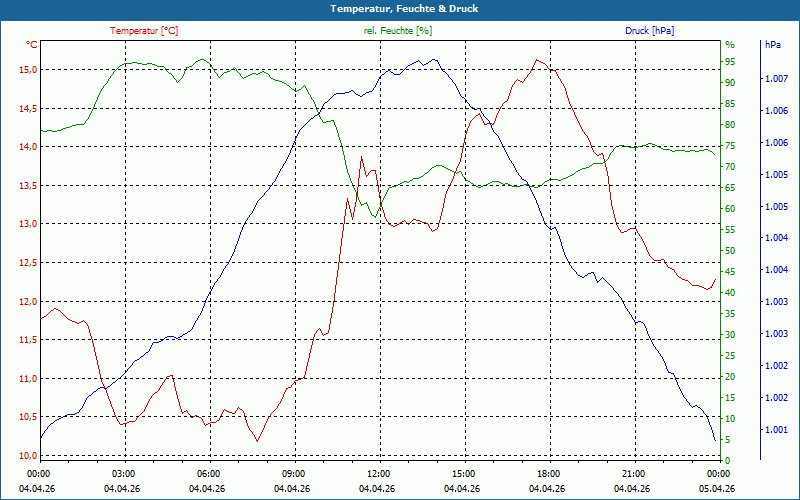Click temperature axis tick '14,5'

(28, 108)
